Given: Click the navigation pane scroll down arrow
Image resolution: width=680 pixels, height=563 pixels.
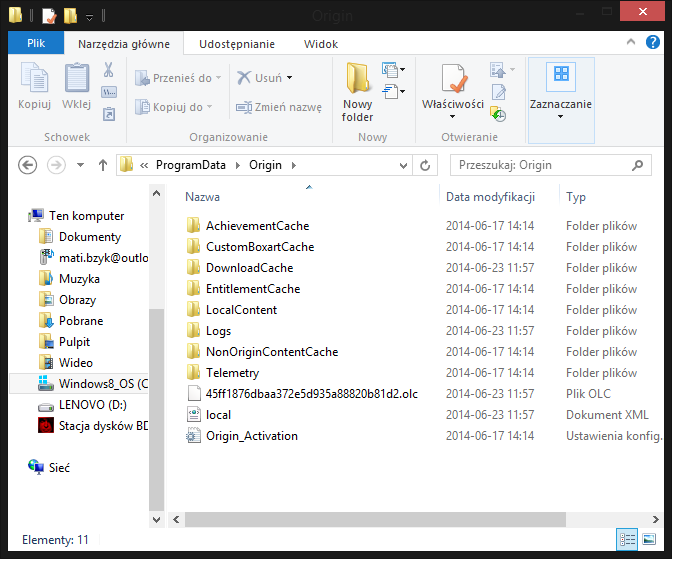Looking at the screenshot, I should point(157,519).
